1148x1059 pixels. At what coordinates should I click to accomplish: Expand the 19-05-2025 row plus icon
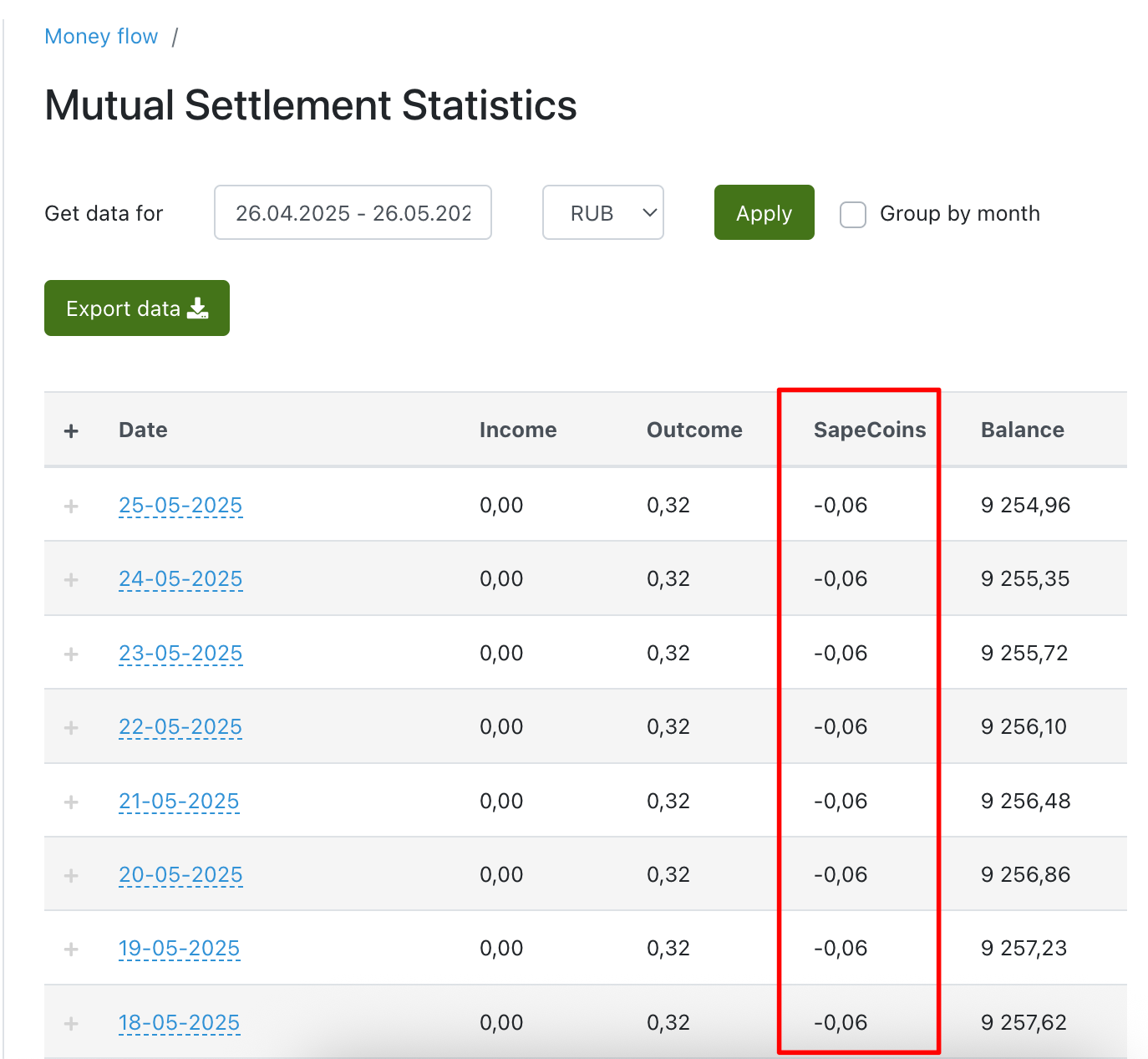[x=71, y=949]
